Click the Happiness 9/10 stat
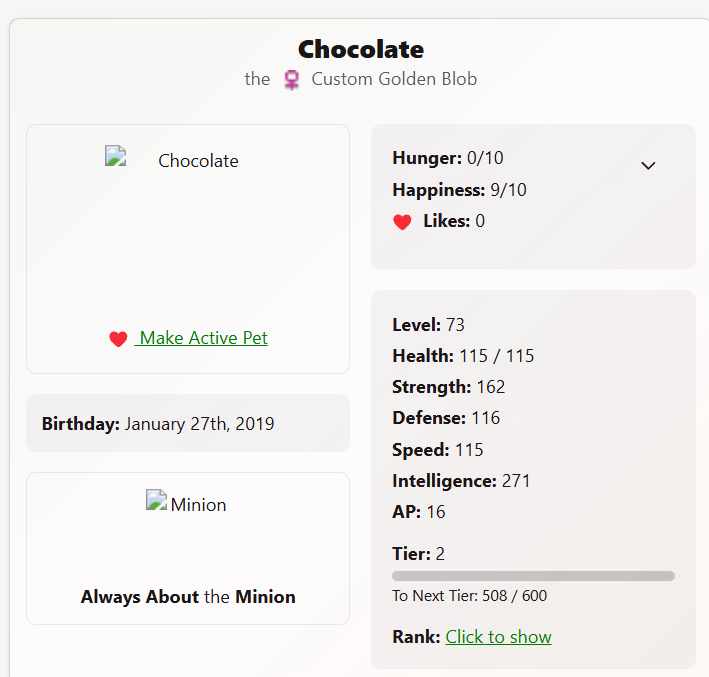The height and width of the screenshot is (677, 709). click(459, 190)
